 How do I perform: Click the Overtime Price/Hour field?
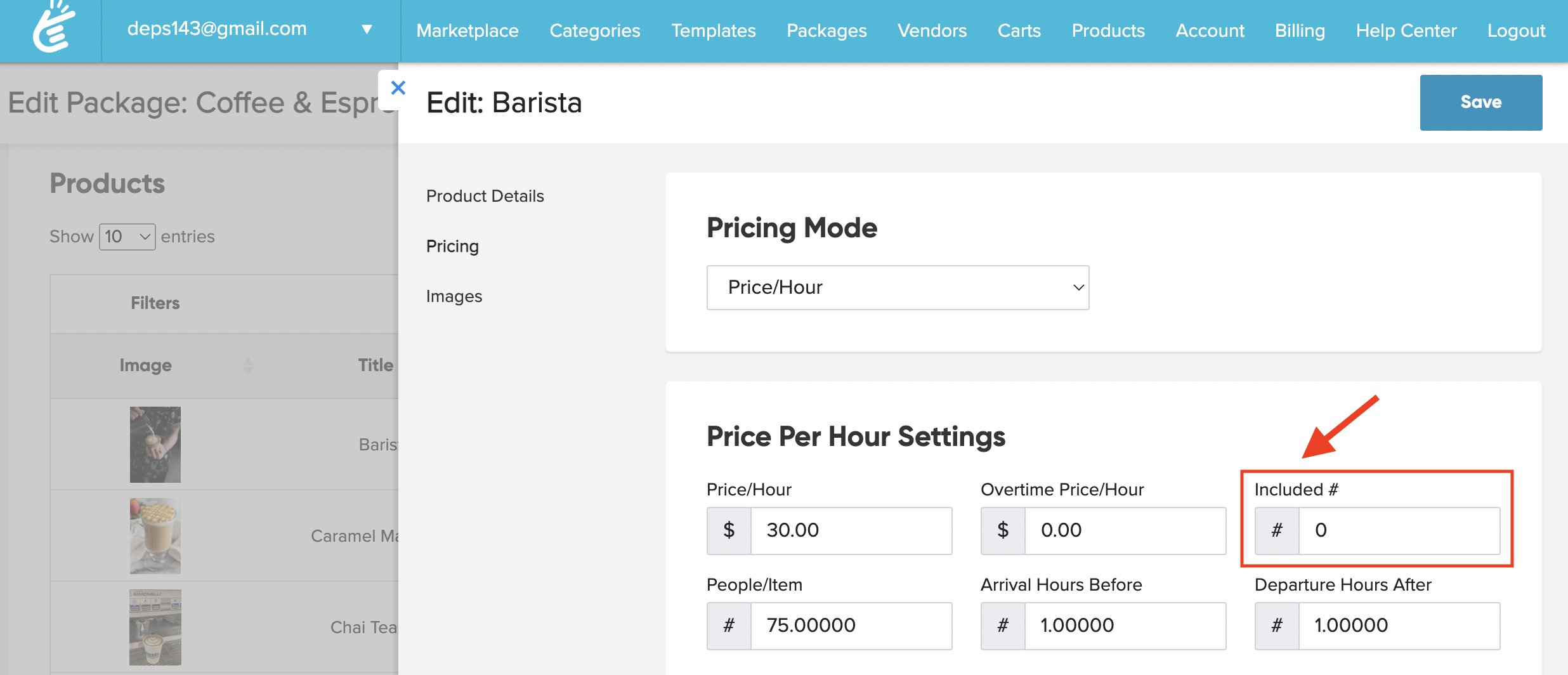pos(1125,530)
